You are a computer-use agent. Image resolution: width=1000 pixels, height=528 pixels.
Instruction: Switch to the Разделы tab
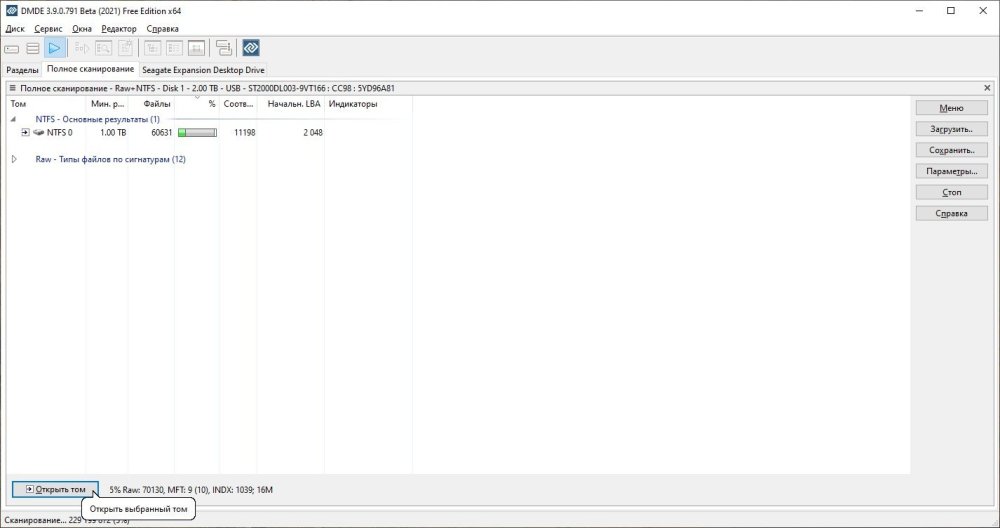click(x=22, y=70)
